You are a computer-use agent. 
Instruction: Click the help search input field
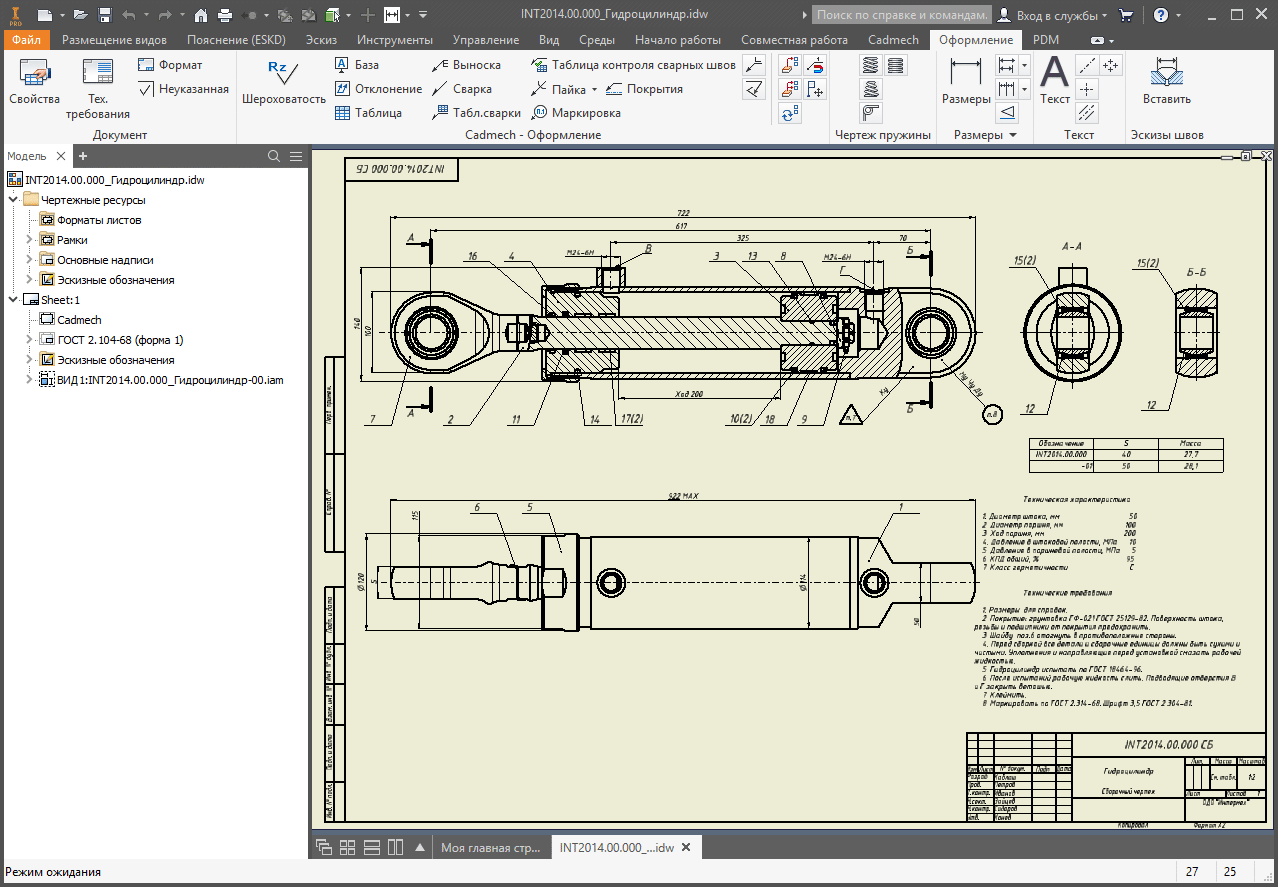[x=900, y=15]
